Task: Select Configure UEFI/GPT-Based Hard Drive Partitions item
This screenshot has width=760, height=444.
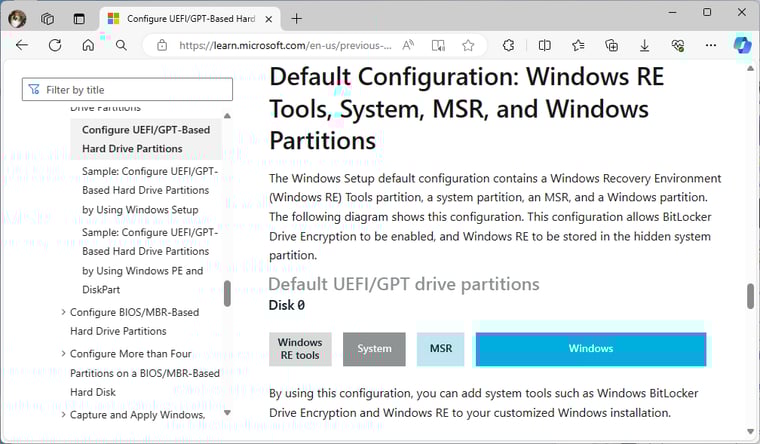Action: pos(146,139)
